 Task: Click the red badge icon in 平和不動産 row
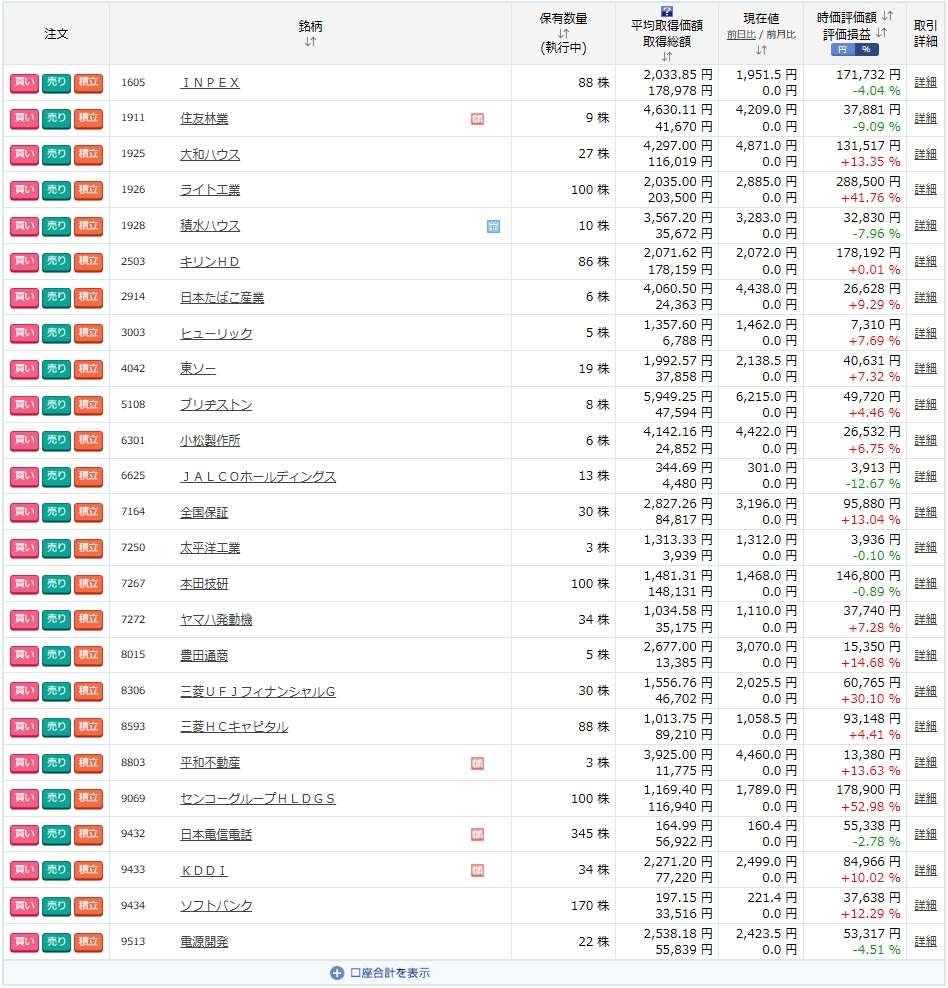477,763
